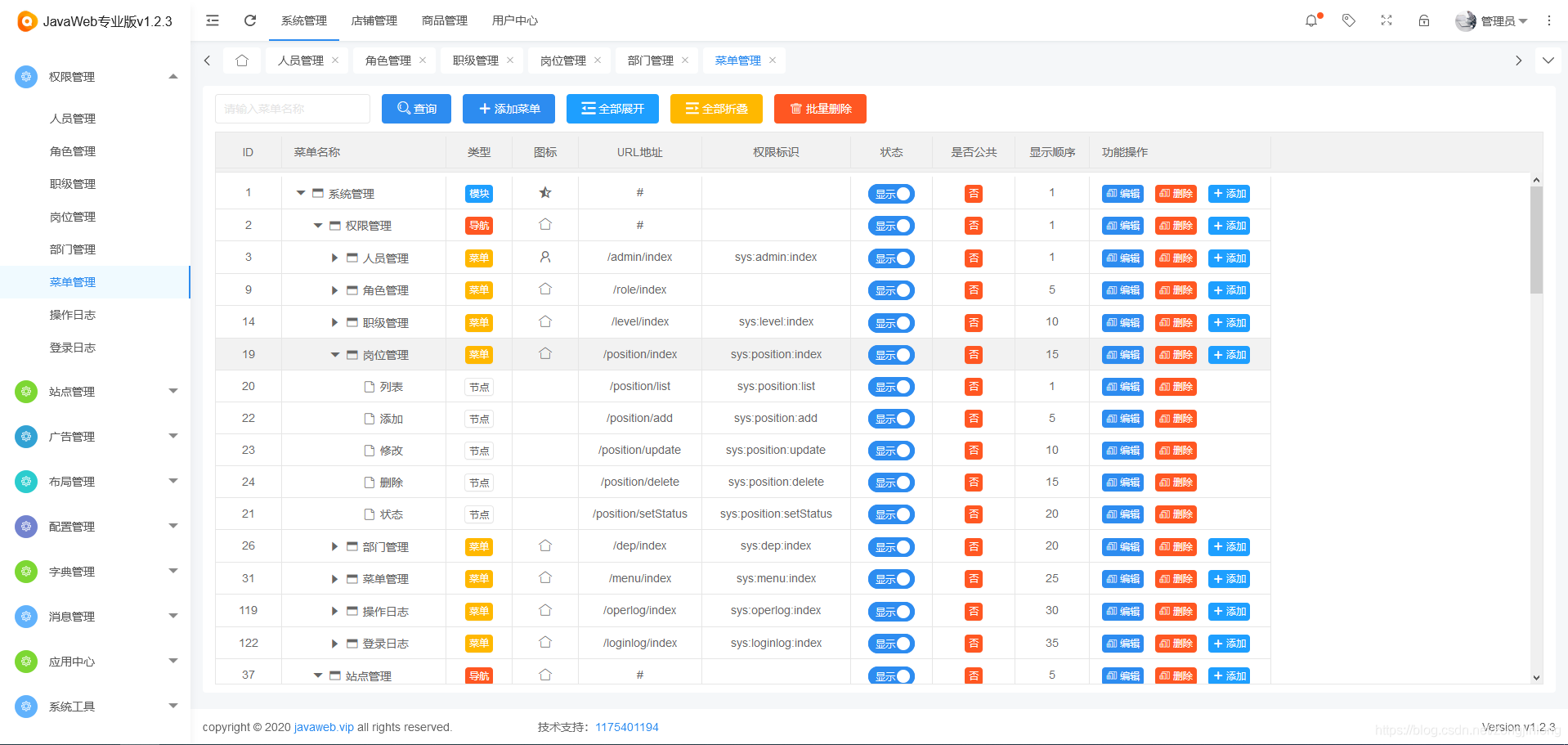
Task: Click the tag icon in header
Action: point(1349,20)
